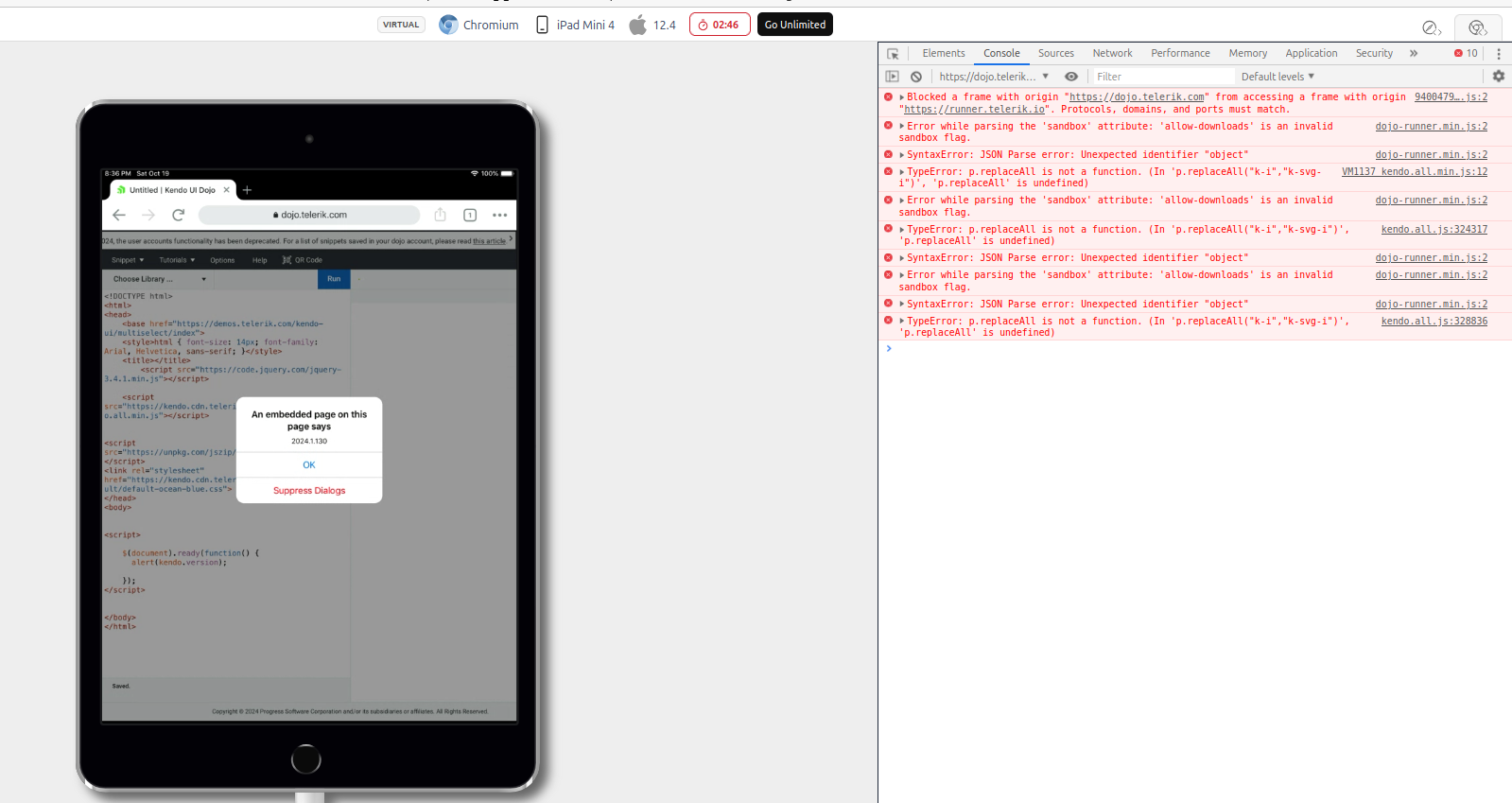The width and height of the screenshot is (1512, 803).
Task: Clear console using the ban icon
Action: tap(916, 77)
